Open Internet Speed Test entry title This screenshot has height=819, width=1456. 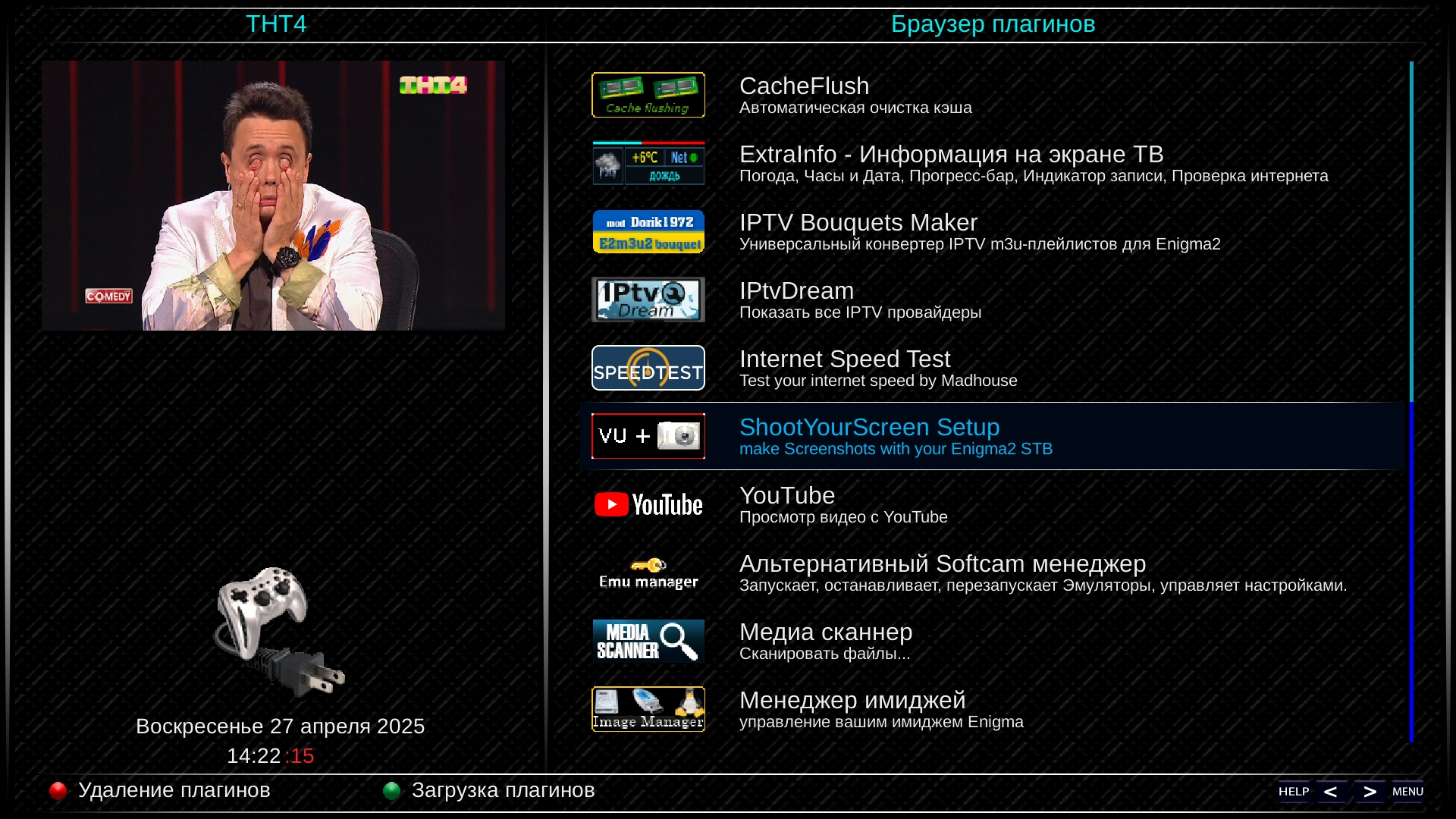[x=845, y=359]
